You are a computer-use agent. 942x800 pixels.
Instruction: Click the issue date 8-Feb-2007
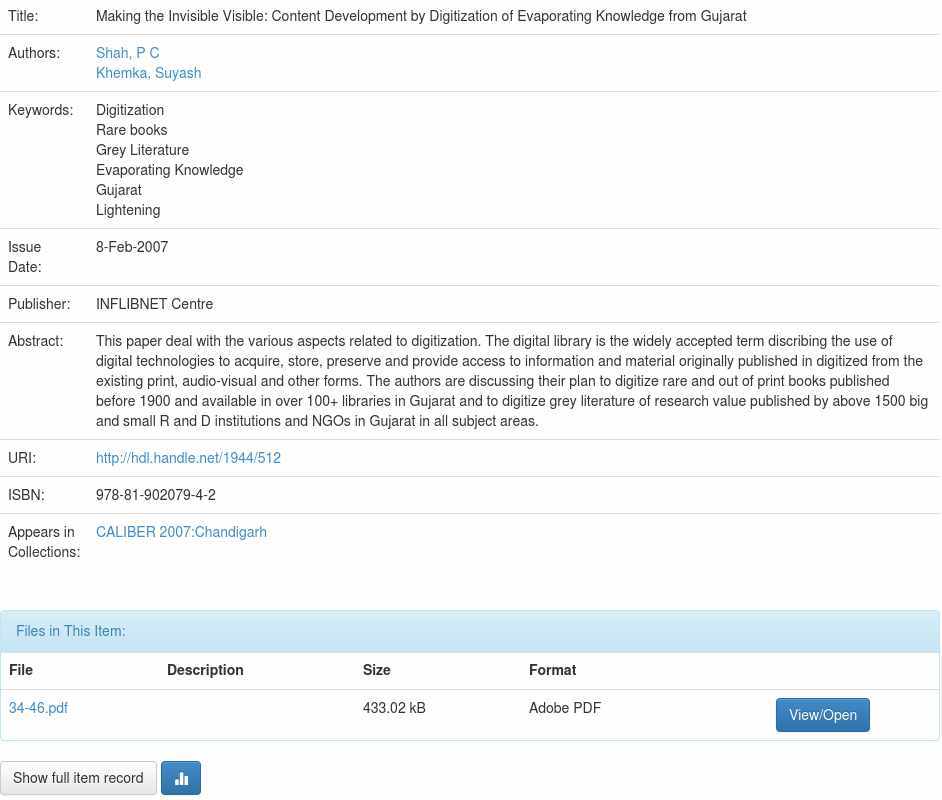(132, 247)
